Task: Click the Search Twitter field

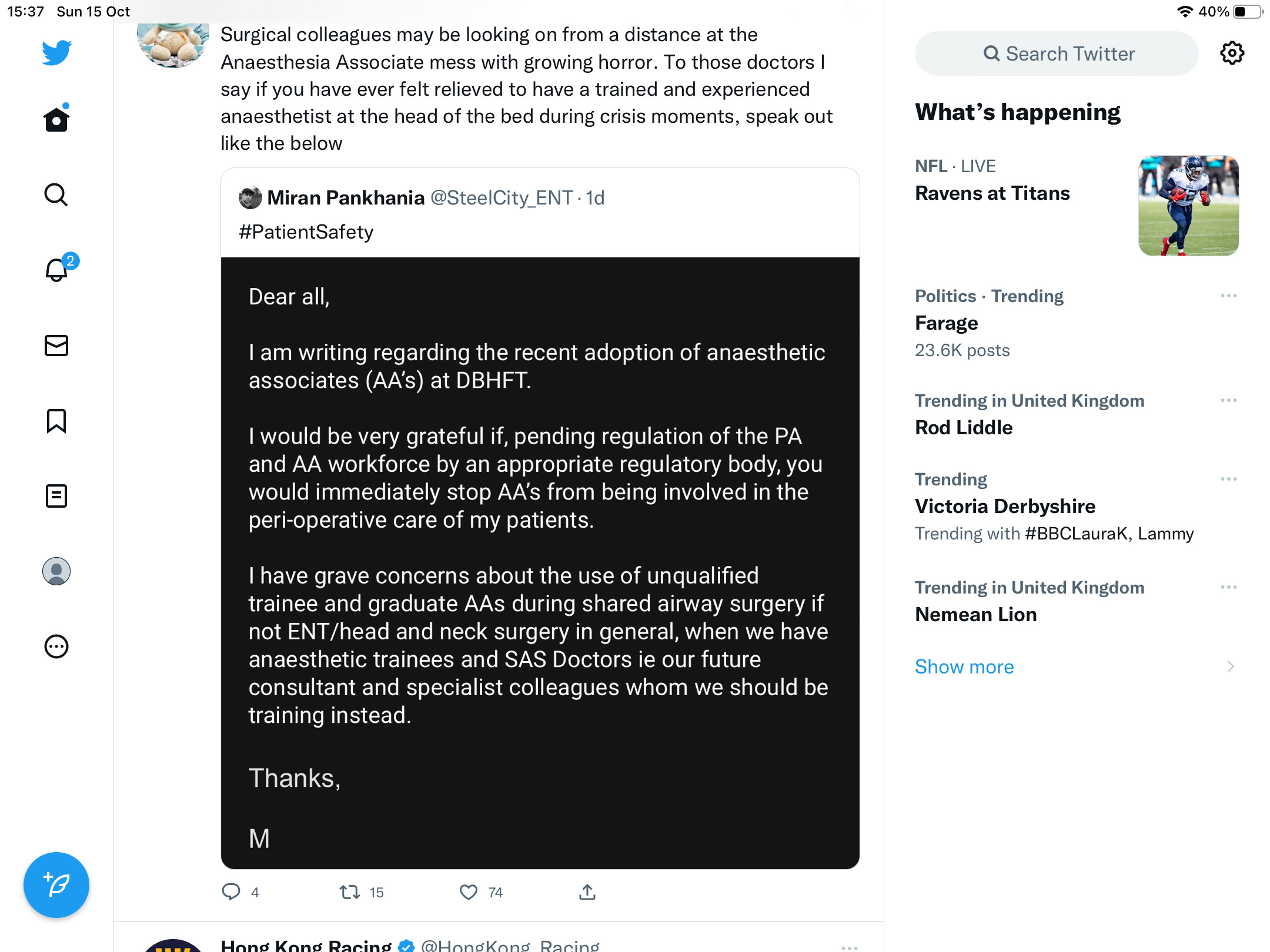Action: tap(1057, 53)
